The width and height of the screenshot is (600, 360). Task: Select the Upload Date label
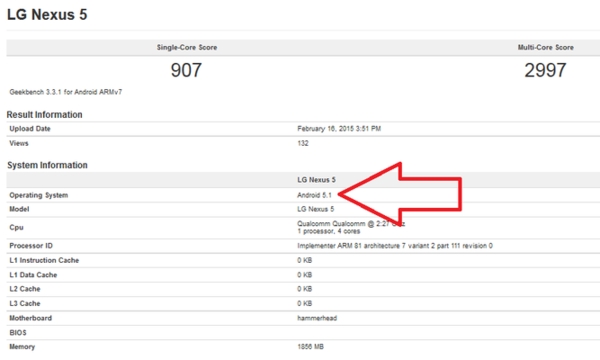pyautogui.click(x=30, y=129)
